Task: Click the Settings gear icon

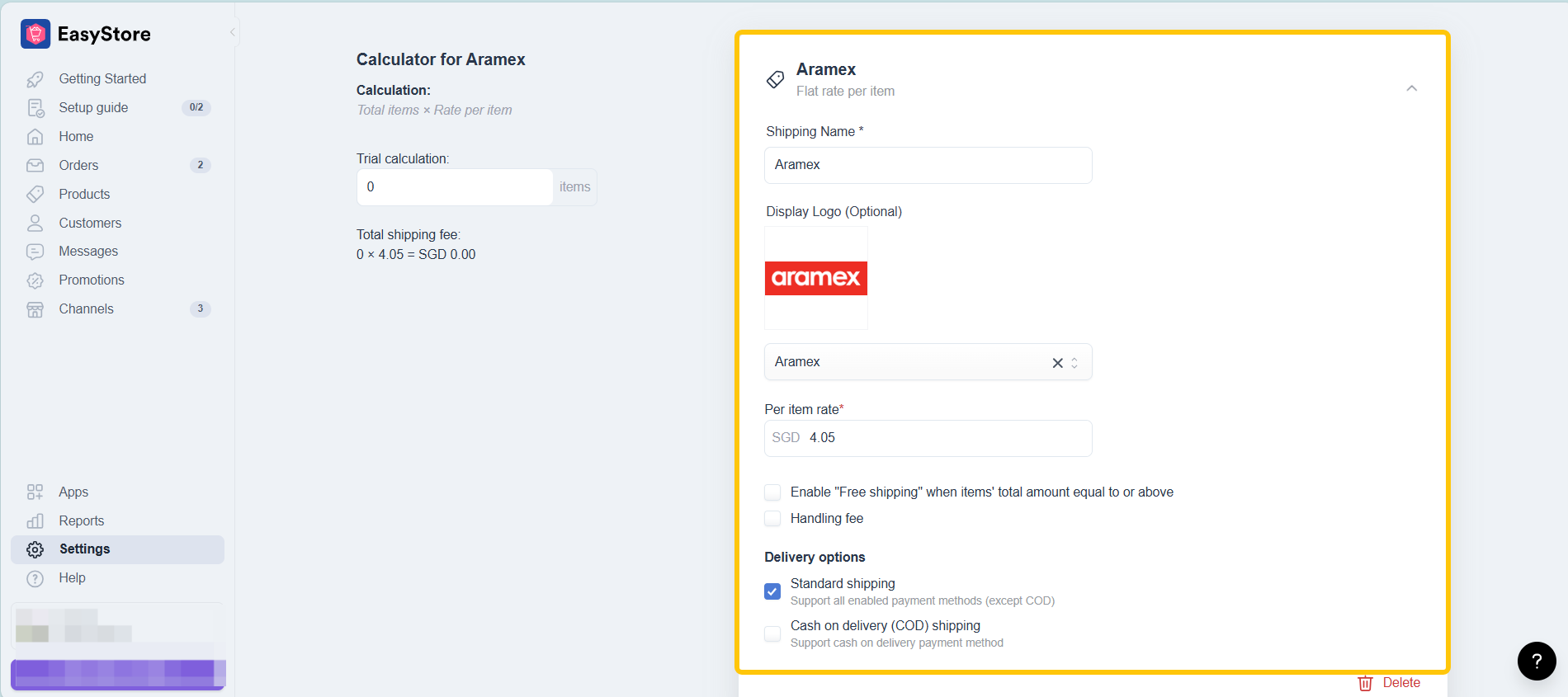Action: [35, 549]
